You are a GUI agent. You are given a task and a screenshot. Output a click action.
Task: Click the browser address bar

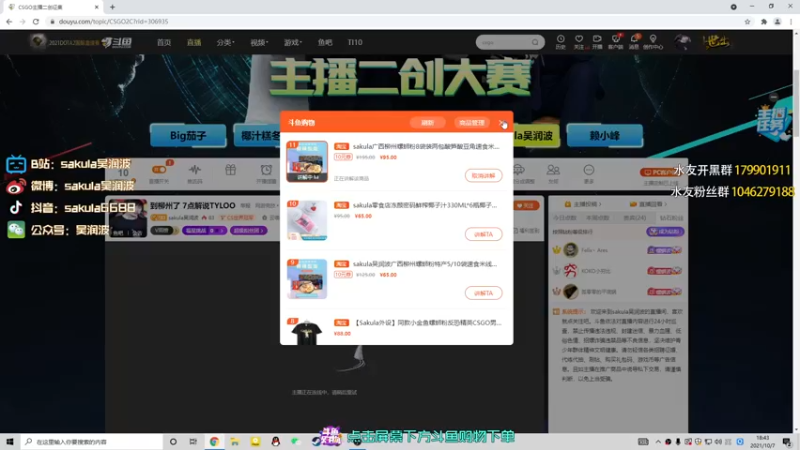393,21
